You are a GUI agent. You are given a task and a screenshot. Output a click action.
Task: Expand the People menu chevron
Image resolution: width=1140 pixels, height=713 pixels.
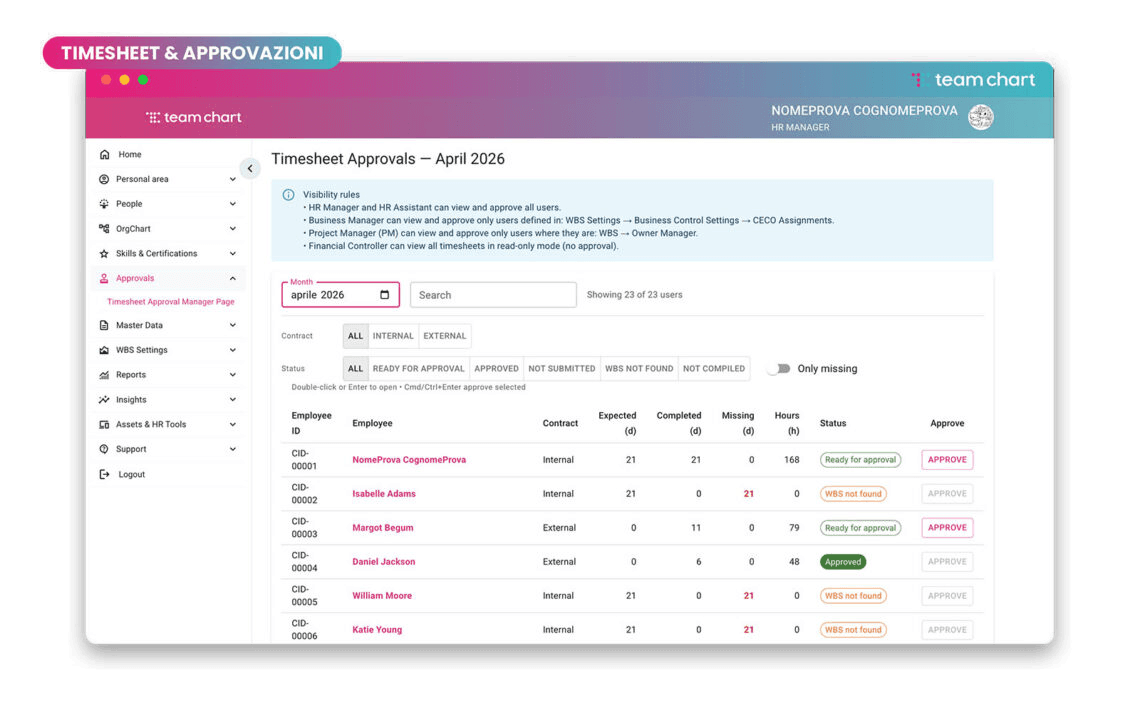[x=233, y=204]
